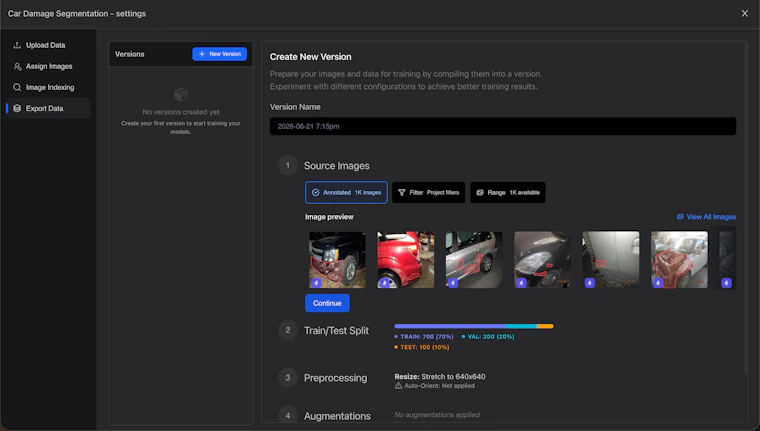The height and width of the screenshot is (431, 760).
Task: Click the empty box icon in Versions panel
Action: click(x=181, y=94)
